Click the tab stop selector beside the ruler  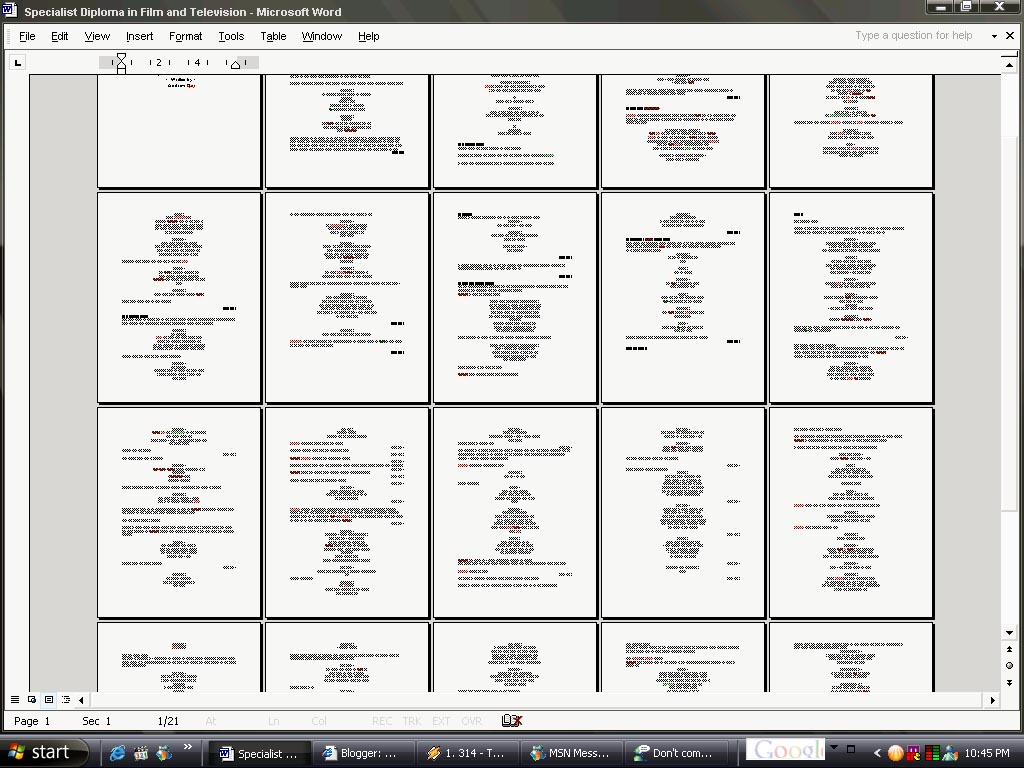(x=18, y=63)
